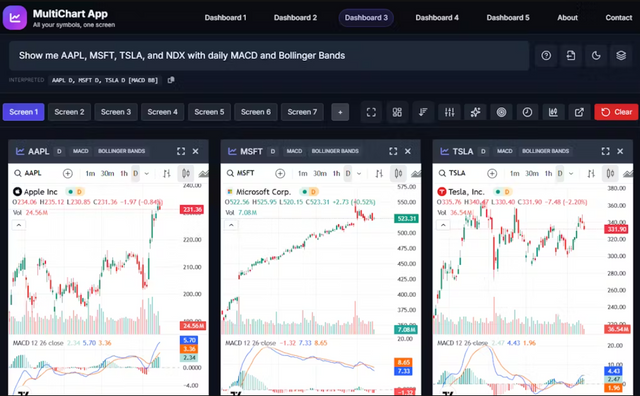Expand interval dropdown on AAPL chart

pos(147,174)
